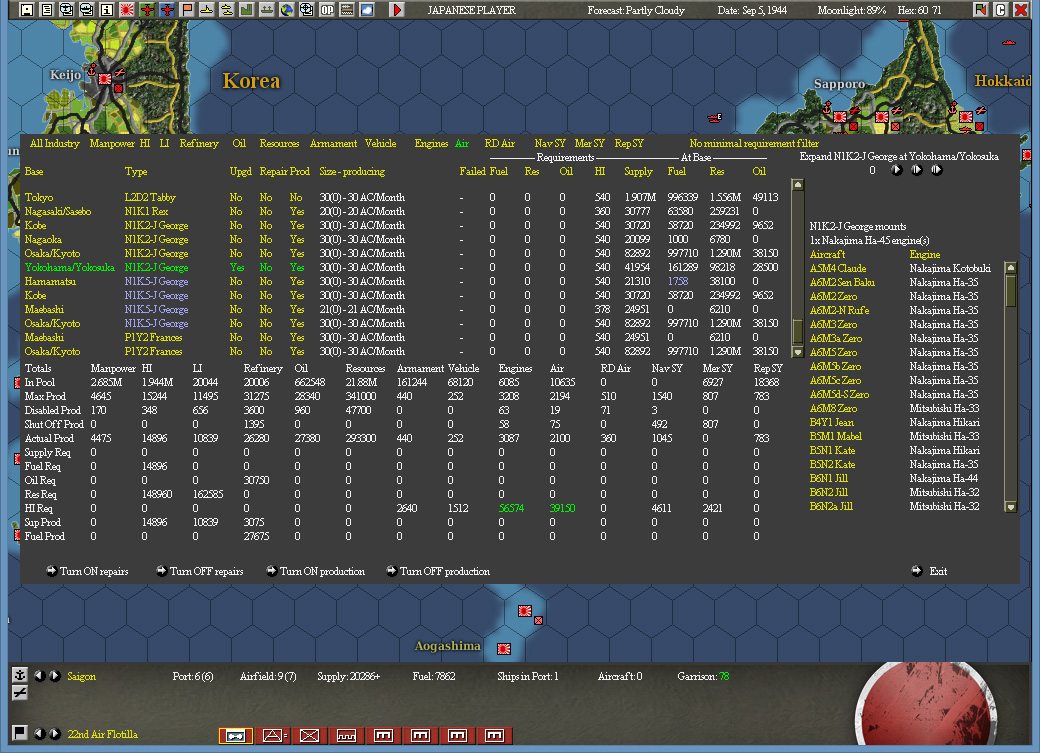This screenshot has height=753, width=1040.
Task: Toggle Upgd Yes for Yokohama/Yokosuka
Action: [x=237, y=267]
